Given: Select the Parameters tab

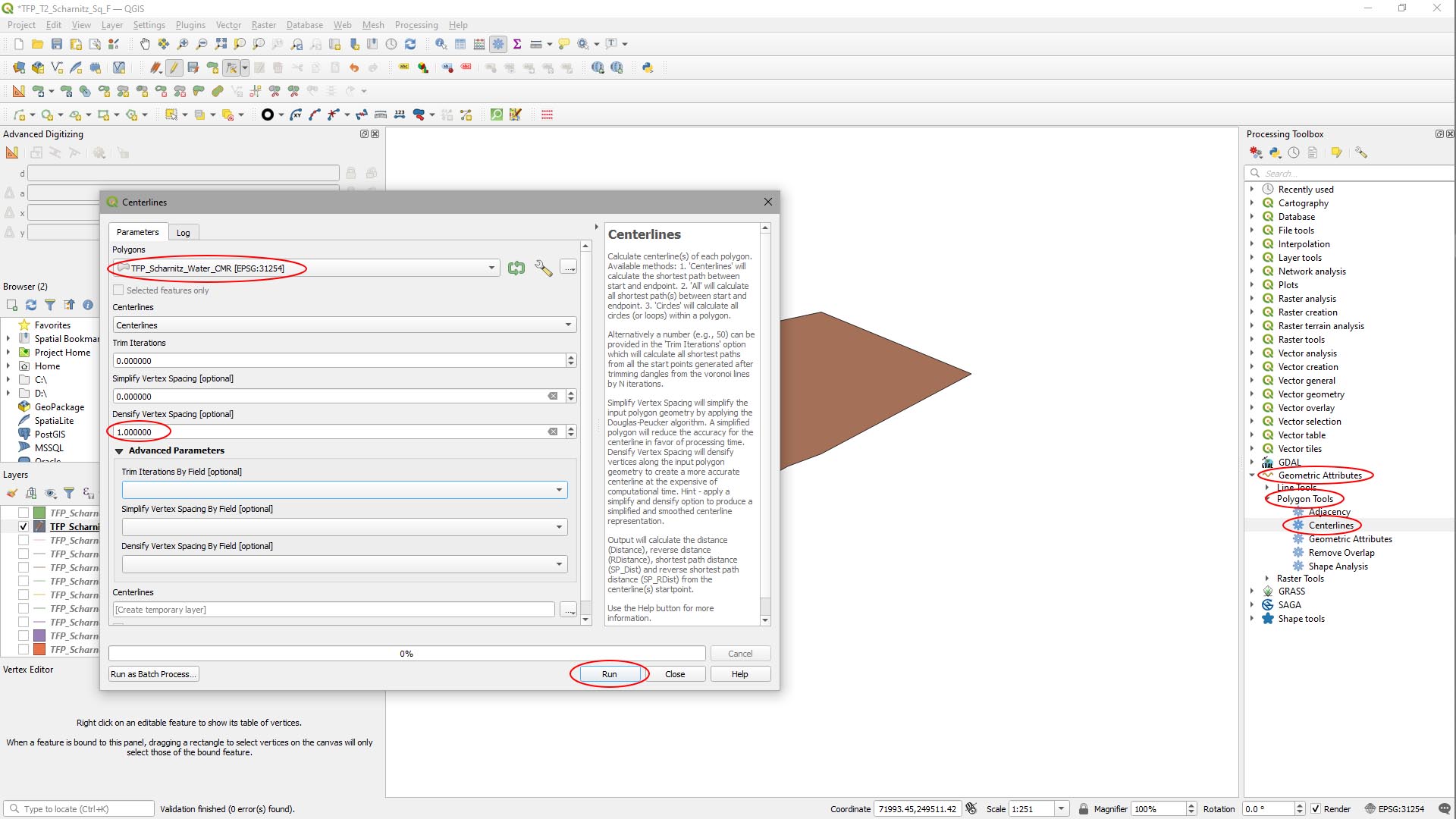Looking at the screenshot, I should [138, 232].
